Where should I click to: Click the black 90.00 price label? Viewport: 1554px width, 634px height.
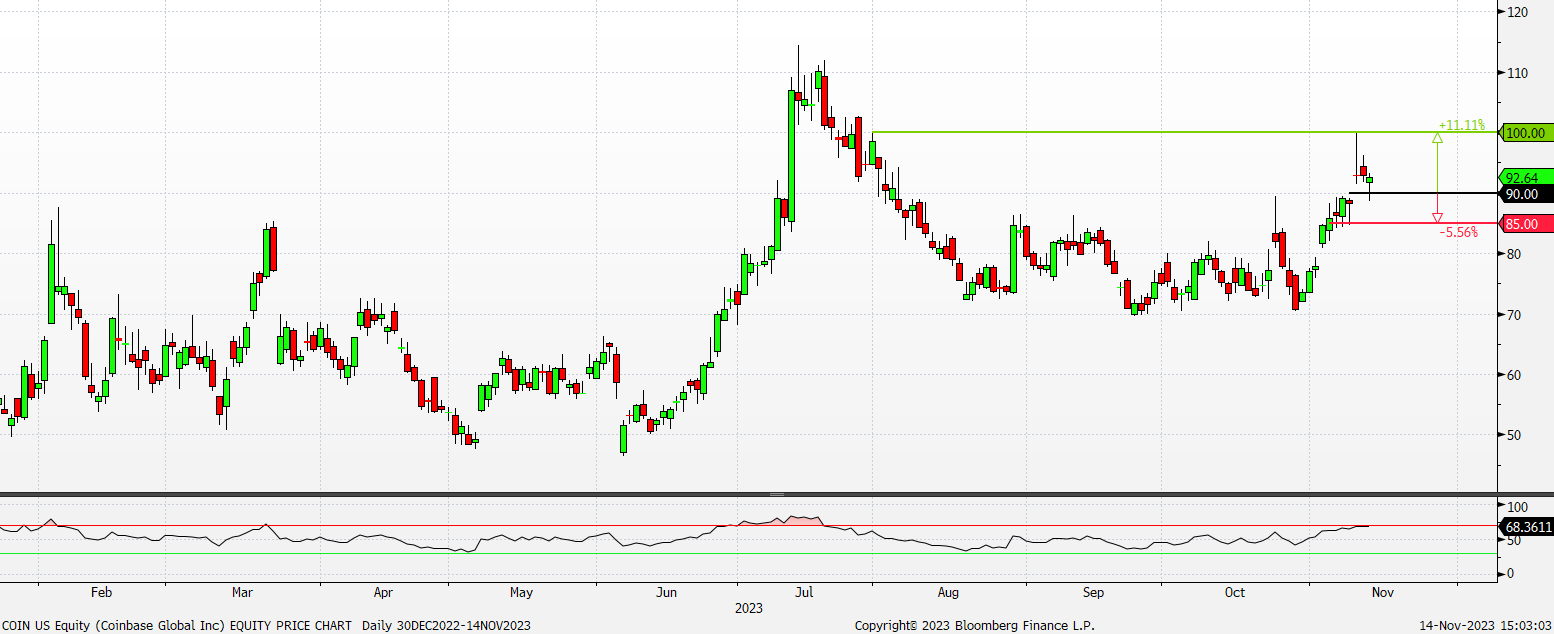point(1528,194)
